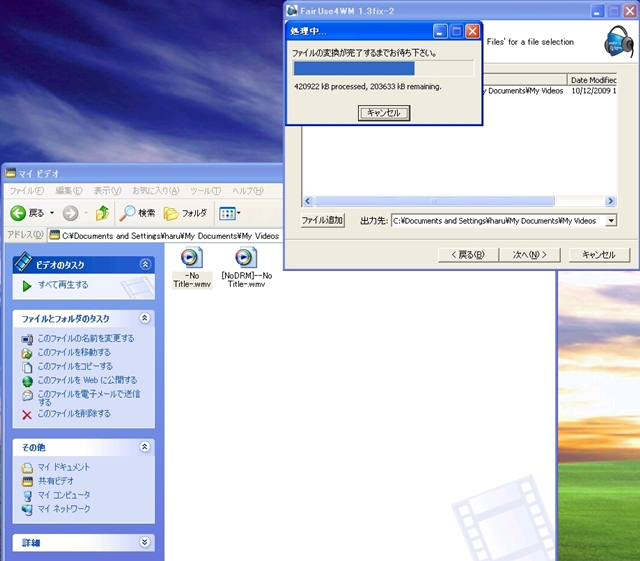Click copy this file (コピーする) task

[x=75, y=366]
